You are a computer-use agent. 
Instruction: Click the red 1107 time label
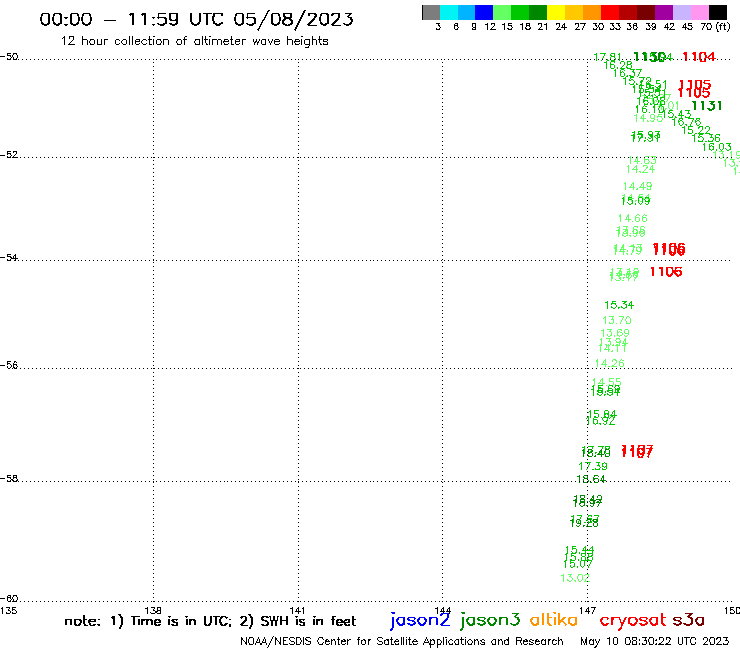click(x=637, y=451)
